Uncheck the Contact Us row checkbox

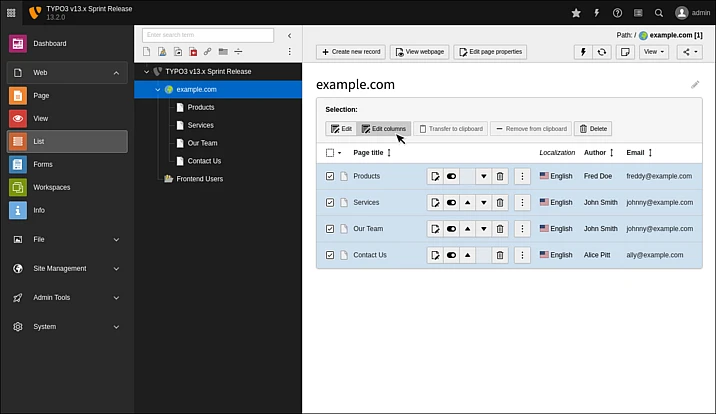point(331,255)
